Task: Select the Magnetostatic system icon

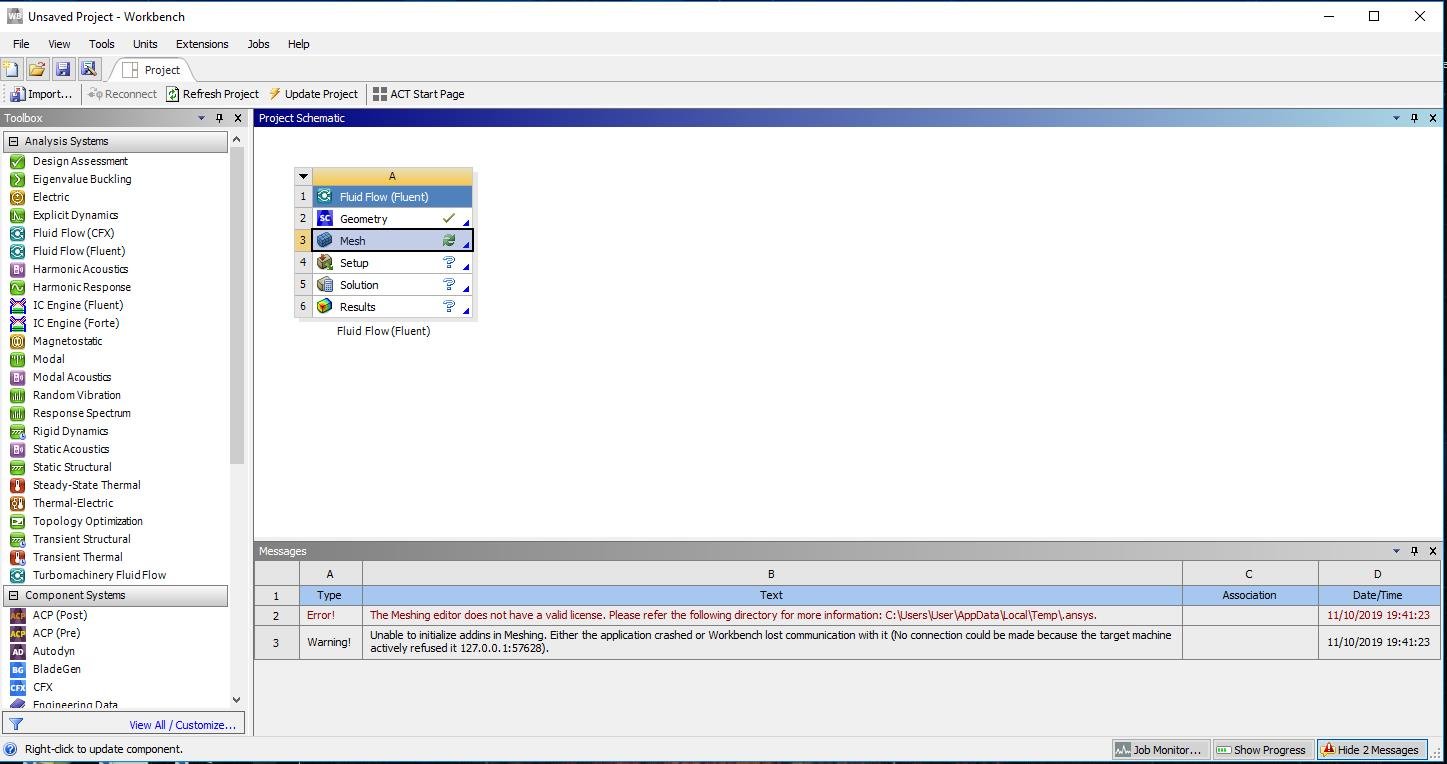Action: pos(17,341)
